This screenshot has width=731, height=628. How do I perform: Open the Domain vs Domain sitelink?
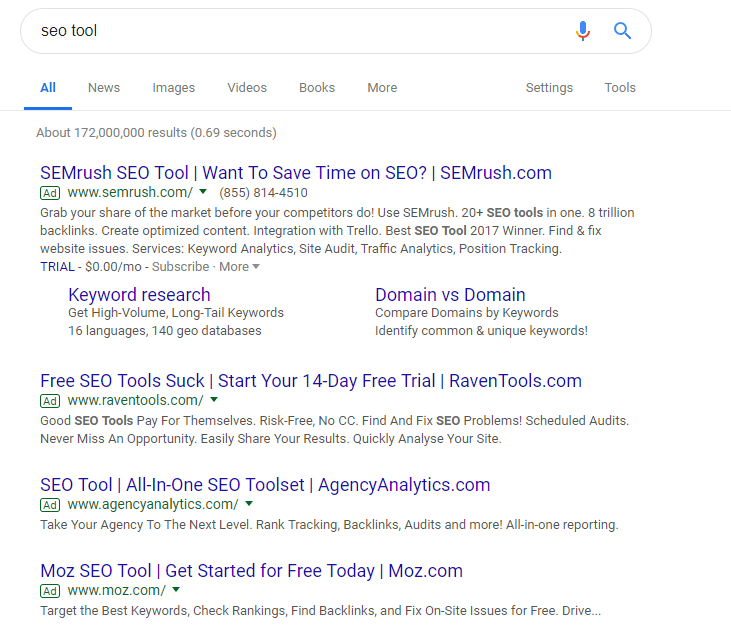pyautogui.click(x=450, y=295)
